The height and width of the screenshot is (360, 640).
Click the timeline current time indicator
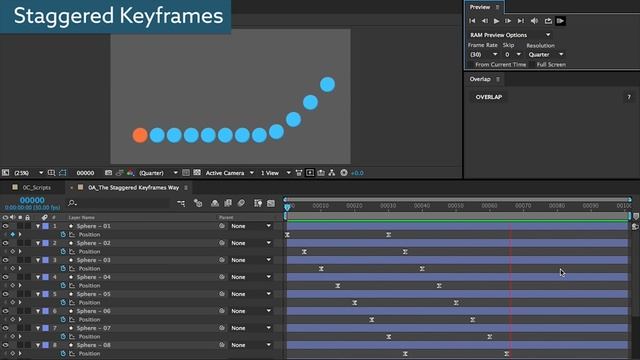pos(287,207)
